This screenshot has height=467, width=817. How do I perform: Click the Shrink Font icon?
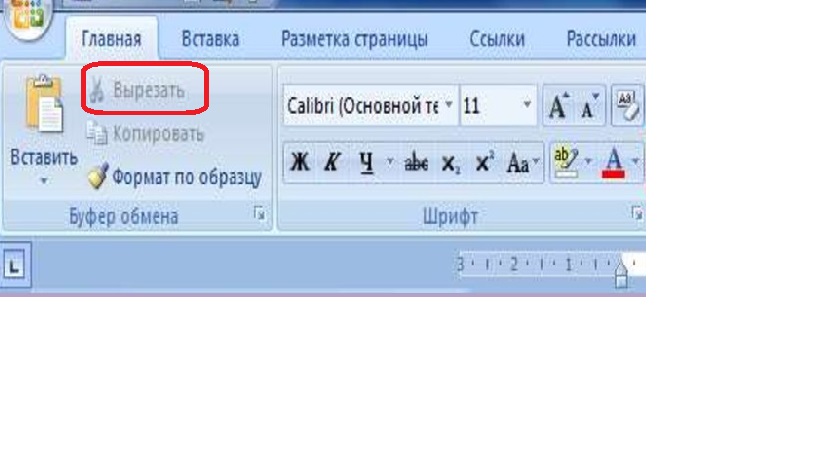pos(589,106)
